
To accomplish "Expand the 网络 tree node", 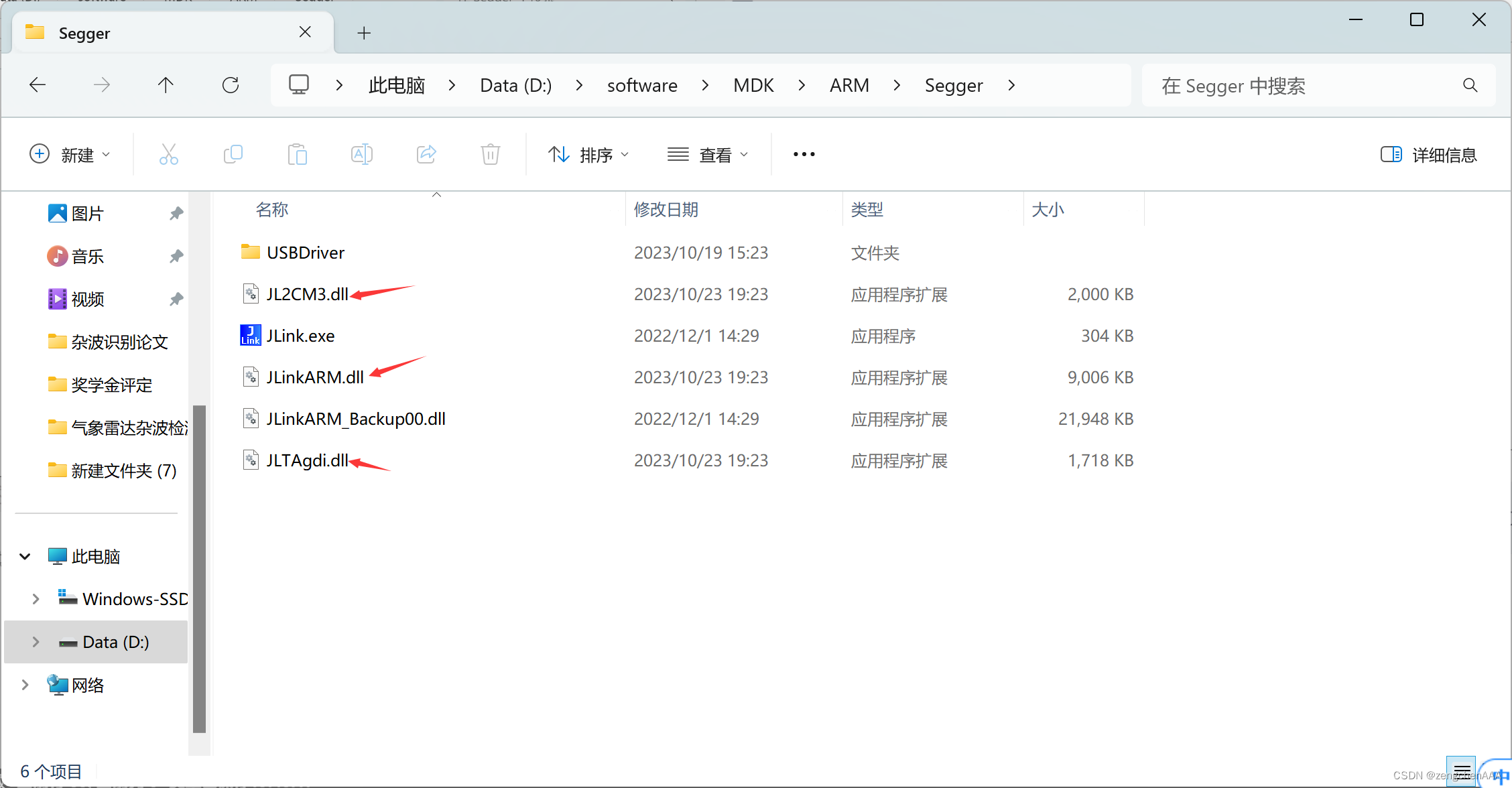I will tap(25, 685).
